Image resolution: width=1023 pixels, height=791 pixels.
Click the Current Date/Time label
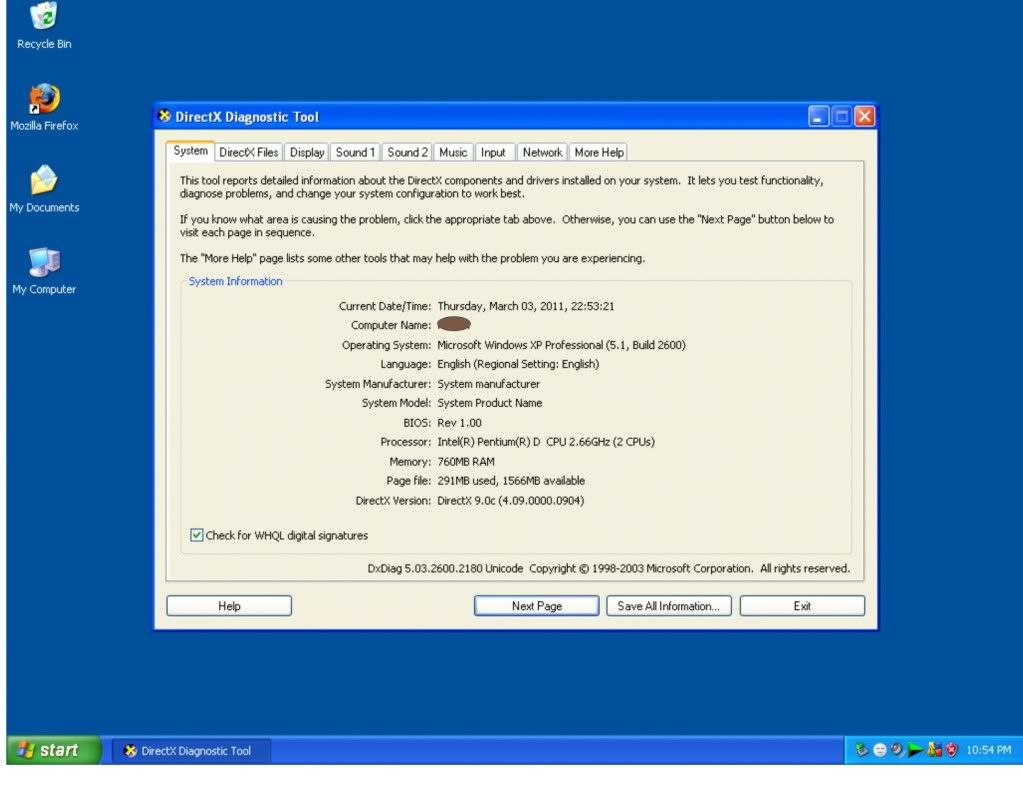coord(385,306)
